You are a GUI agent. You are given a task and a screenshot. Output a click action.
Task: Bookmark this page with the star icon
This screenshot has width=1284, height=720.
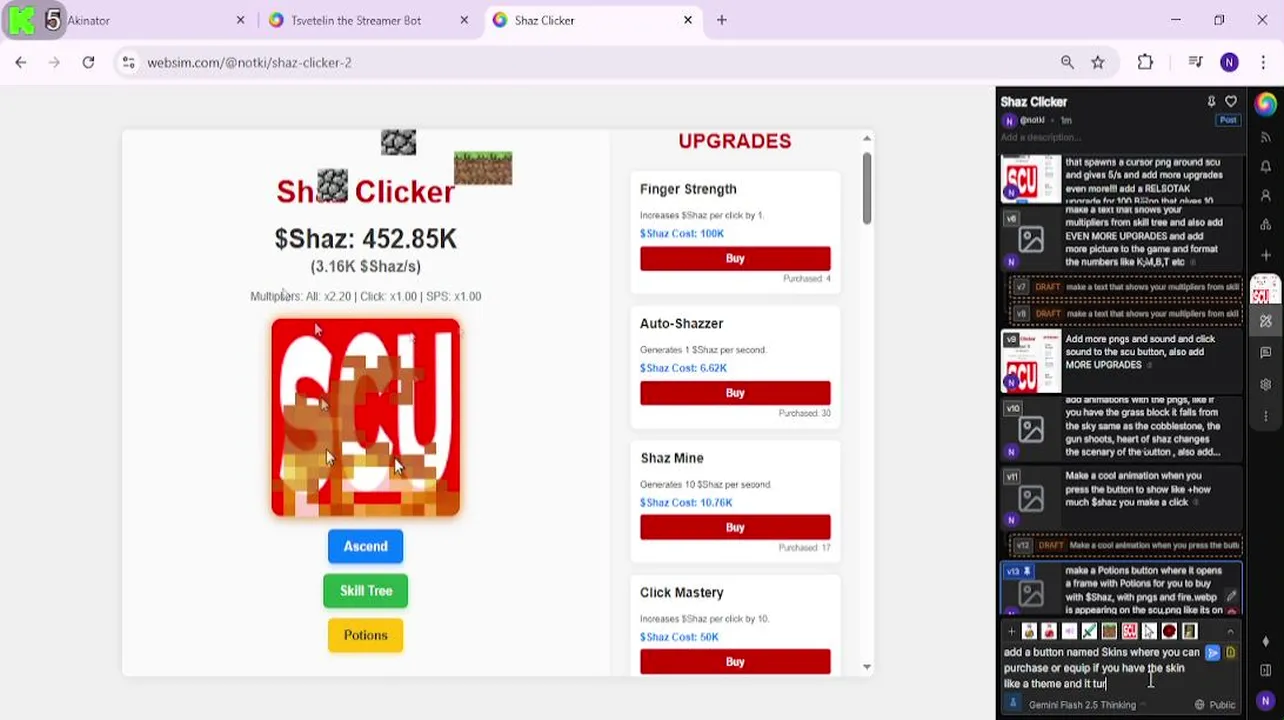tap(1098, 62)
